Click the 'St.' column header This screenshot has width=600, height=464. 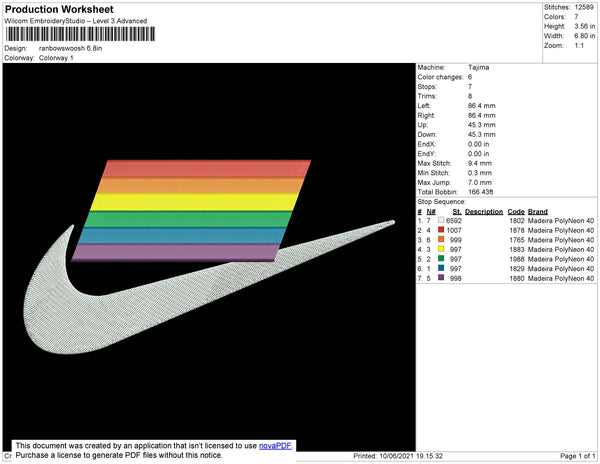457,212
